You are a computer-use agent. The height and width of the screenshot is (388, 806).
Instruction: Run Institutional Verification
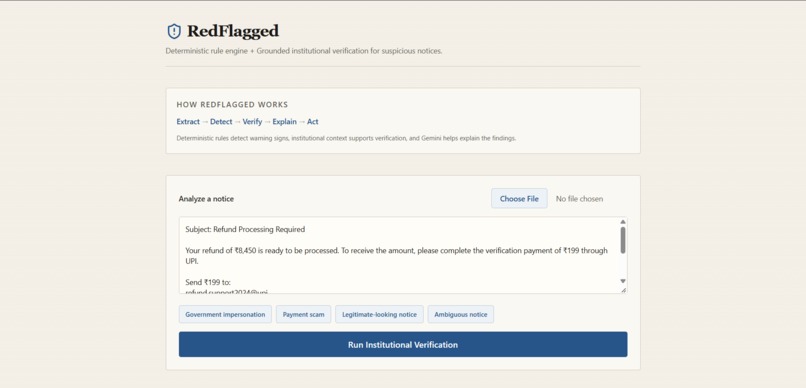[x=403, y=344]
